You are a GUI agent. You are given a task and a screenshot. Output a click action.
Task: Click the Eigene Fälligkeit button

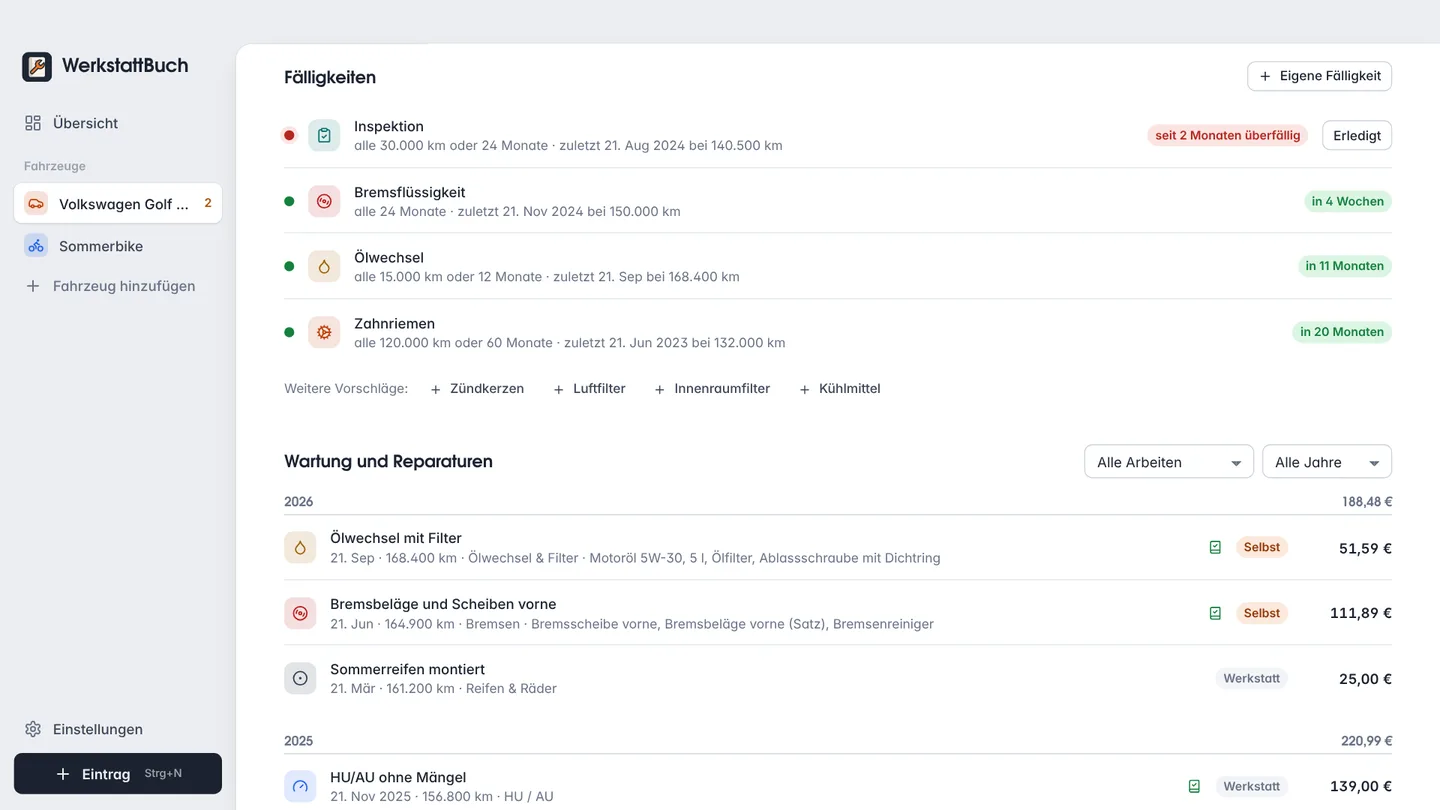click(x=1319, y=76)
